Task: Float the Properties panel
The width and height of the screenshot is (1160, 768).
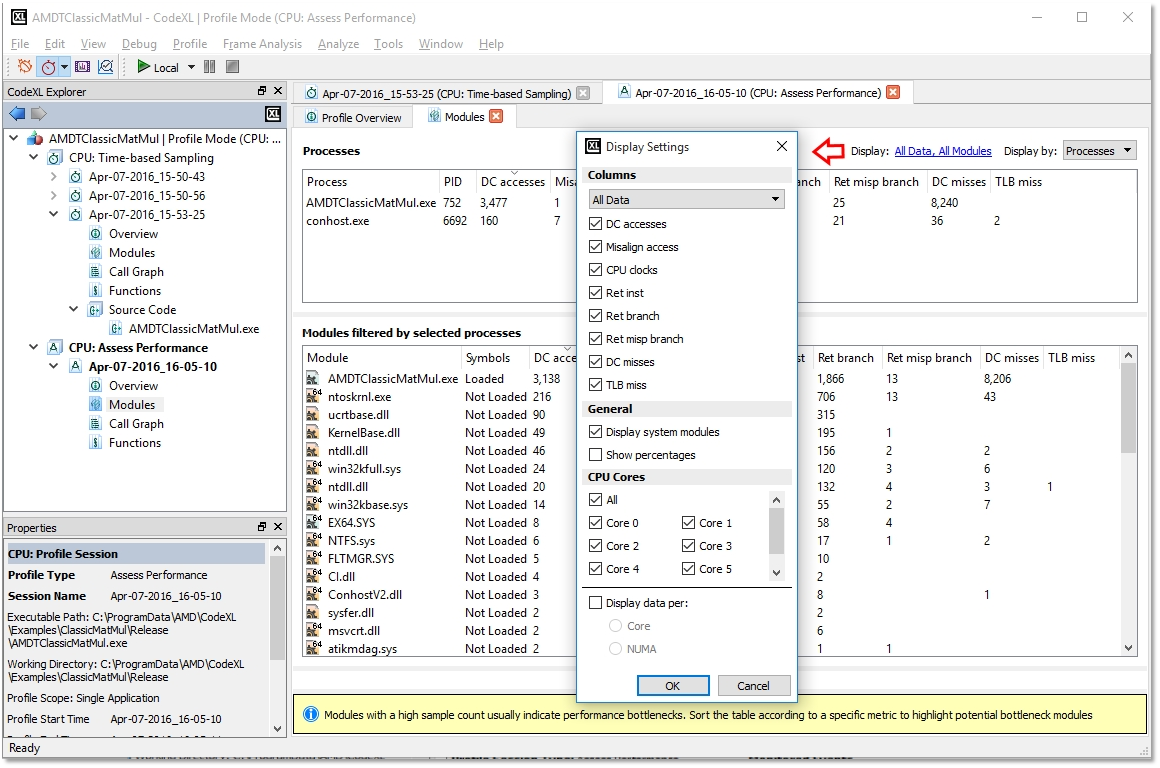Action: (x=262, y=527)
